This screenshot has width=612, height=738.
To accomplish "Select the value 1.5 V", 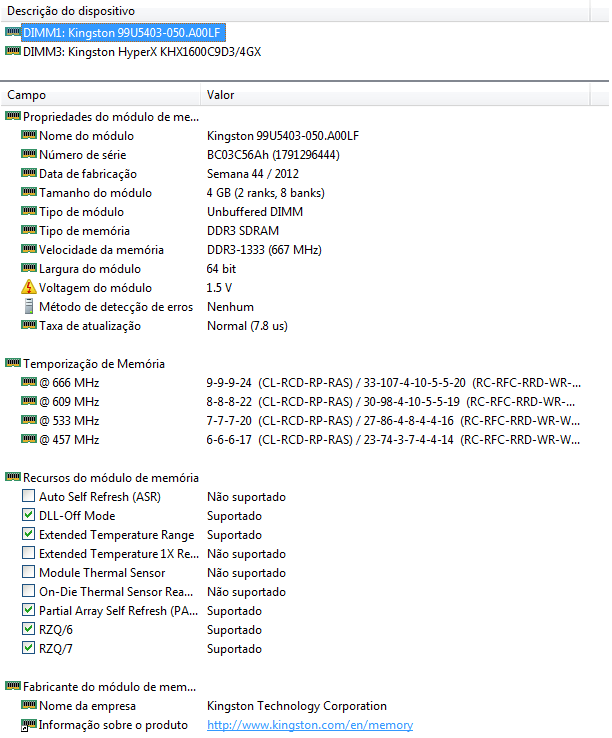I will pyautogui.click(x=219, y=288).
